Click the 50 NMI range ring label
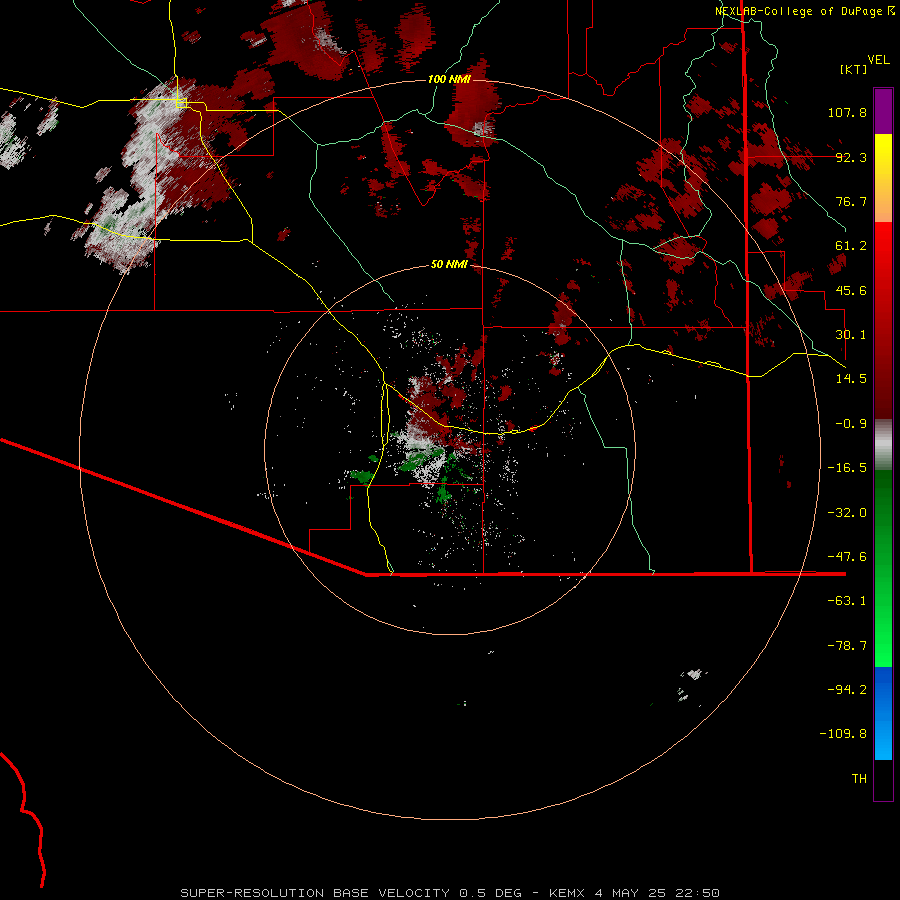Viewport: 900px width, 900px height. [x=449, y=265]
